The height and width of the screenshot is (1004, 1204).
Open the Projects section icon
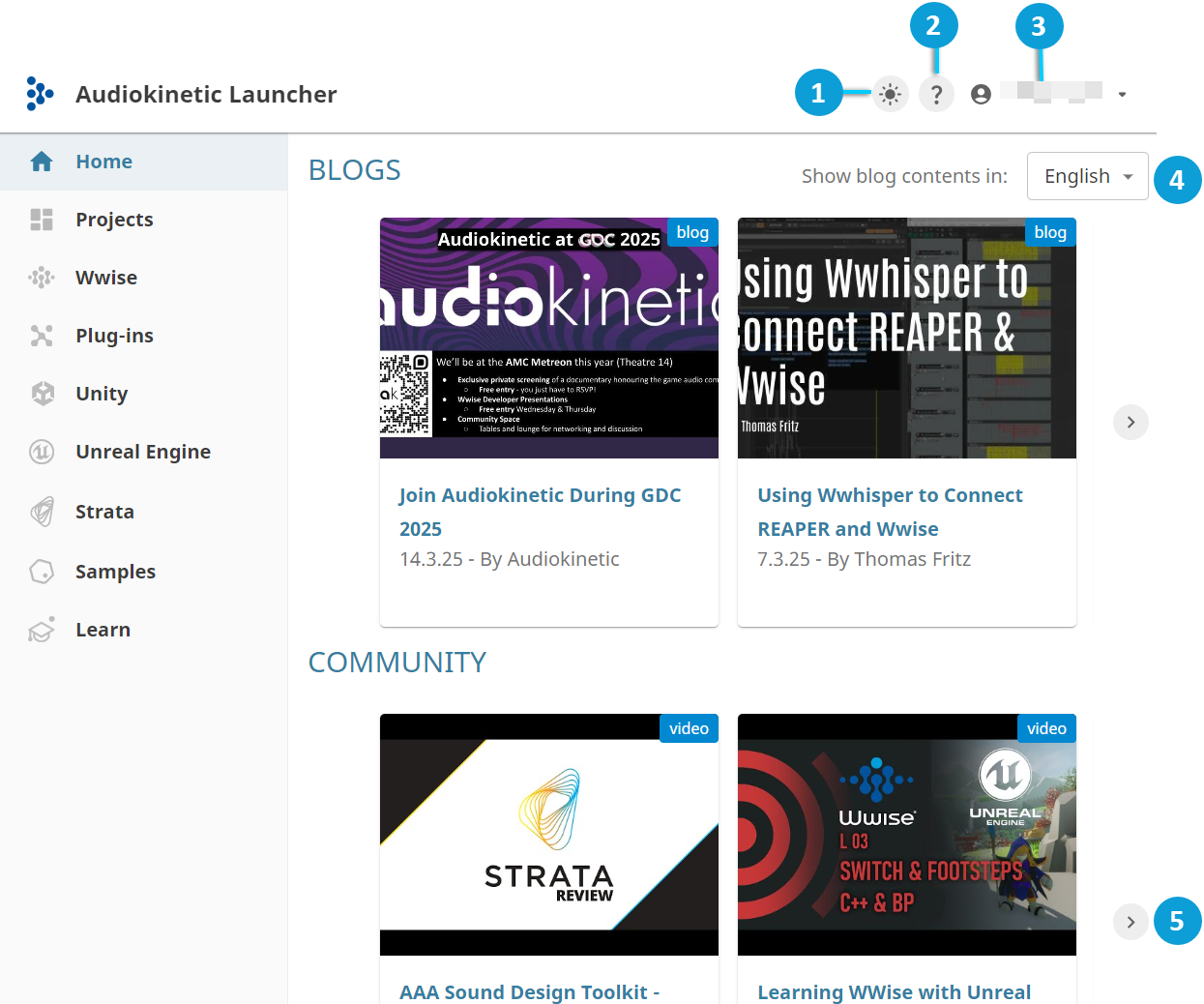pos(42,220)
